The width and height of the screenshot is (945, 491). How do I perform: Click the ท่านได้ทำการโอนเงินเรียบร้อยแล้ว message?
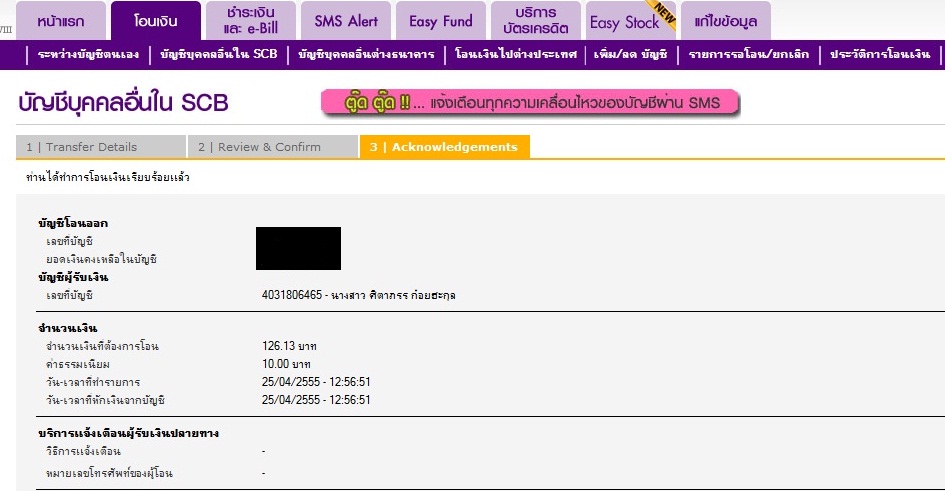(107, 177)
